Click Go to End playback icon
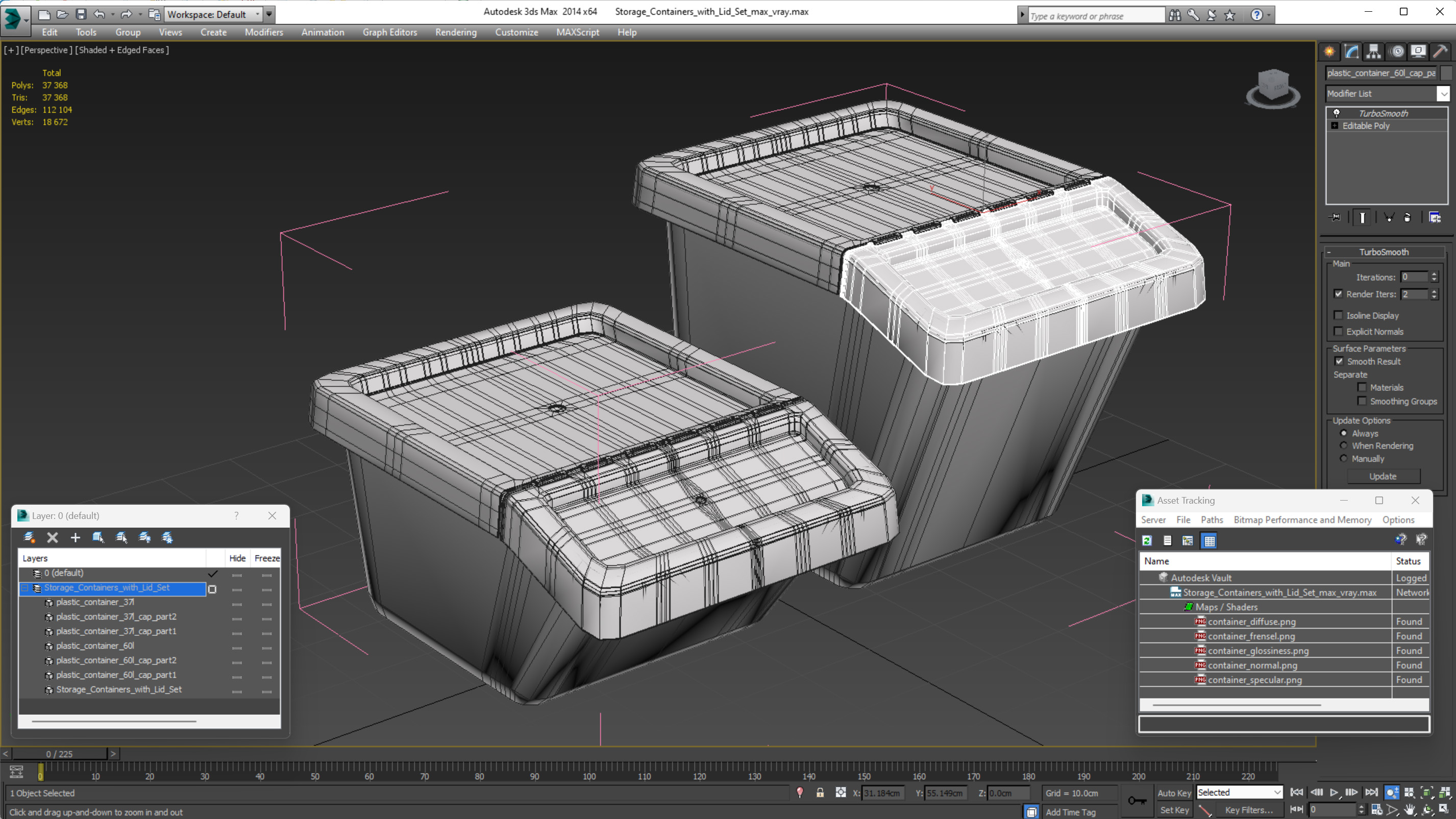Screen dimensions: 1456x819 click(x=1371, y=792)
